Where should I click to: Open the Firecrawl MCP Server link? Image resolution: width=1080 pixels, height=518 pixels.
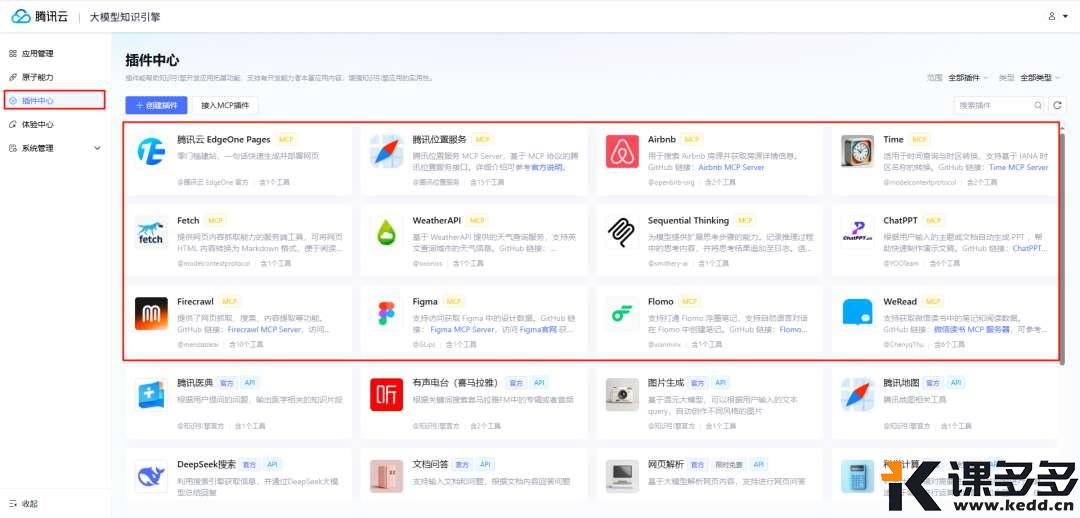[x=264, y=330]
